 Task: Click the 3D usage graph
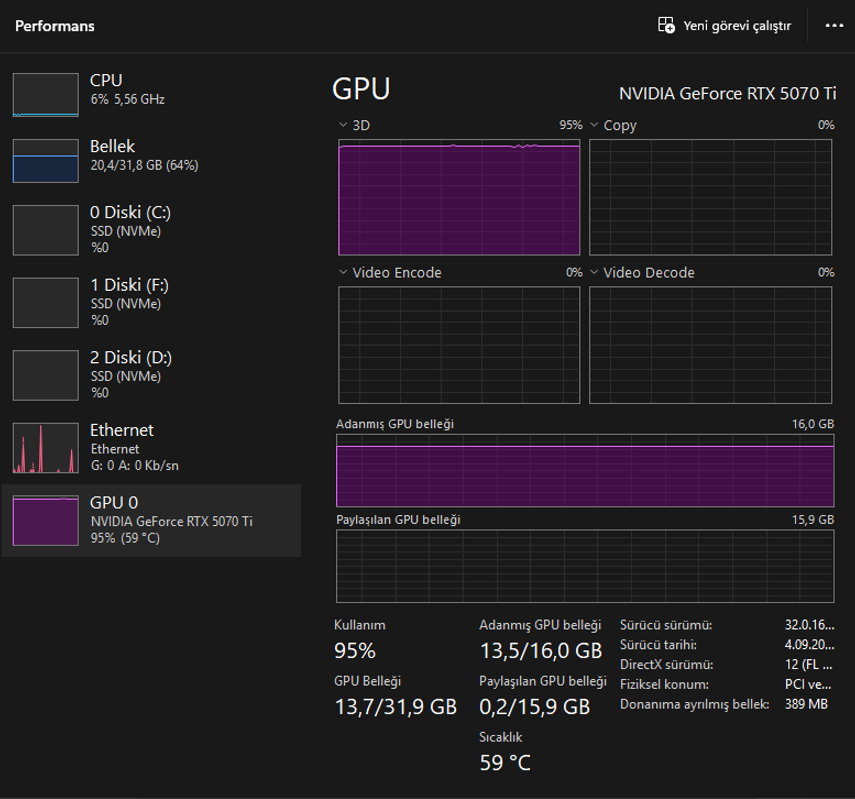[x=459, y=197]
